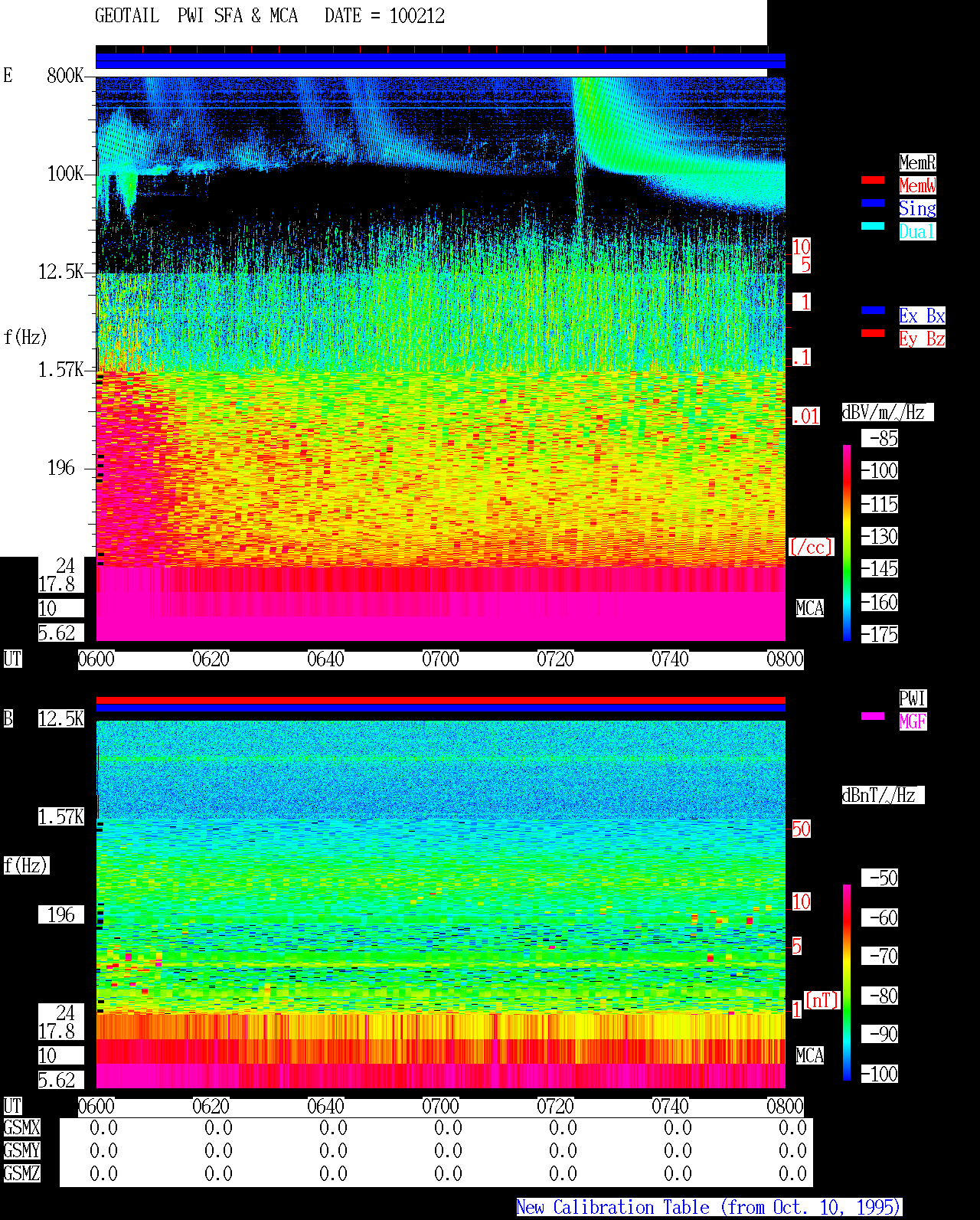Click the blue swatch beside Ex Bx
Screen dimensions: 980x1220
tap(873, 310)
